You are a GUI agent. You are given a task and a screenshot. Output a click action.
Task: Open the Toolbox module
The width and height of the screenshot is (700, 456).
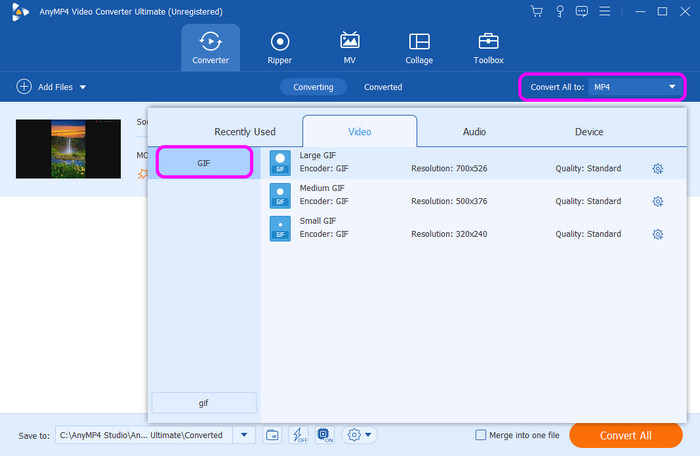pos(488,48)
